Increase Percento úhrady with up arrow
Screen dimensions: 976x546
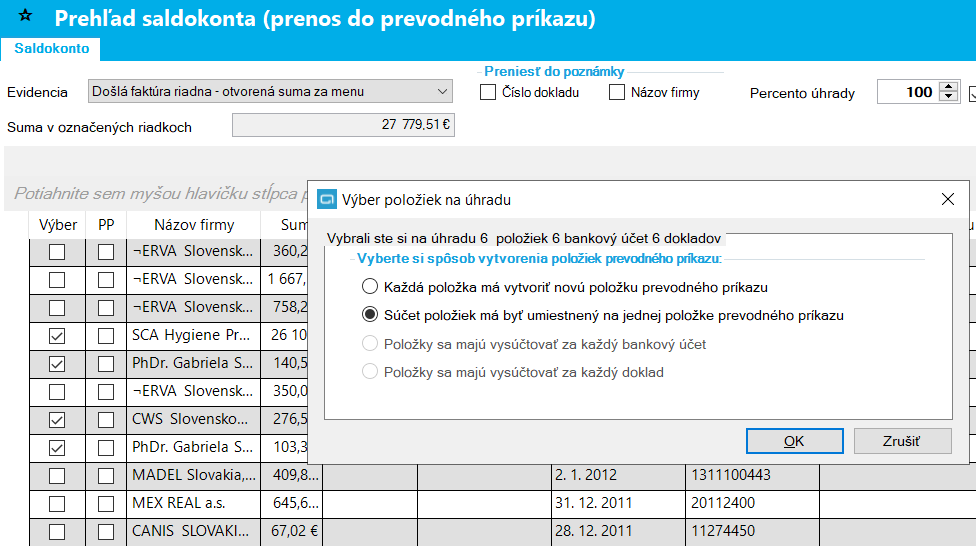point(949,87)
